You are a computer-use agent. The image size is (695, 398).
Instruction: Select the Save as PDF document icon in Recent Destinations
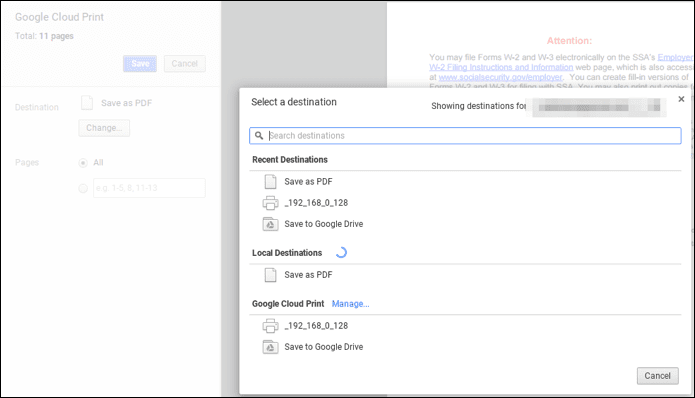coord(270,182)
